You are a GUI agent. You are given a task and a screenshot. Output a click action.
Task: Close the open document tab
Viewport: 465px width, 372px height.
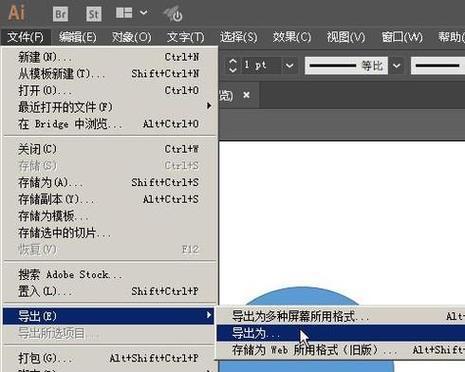[x=246, y=95]
